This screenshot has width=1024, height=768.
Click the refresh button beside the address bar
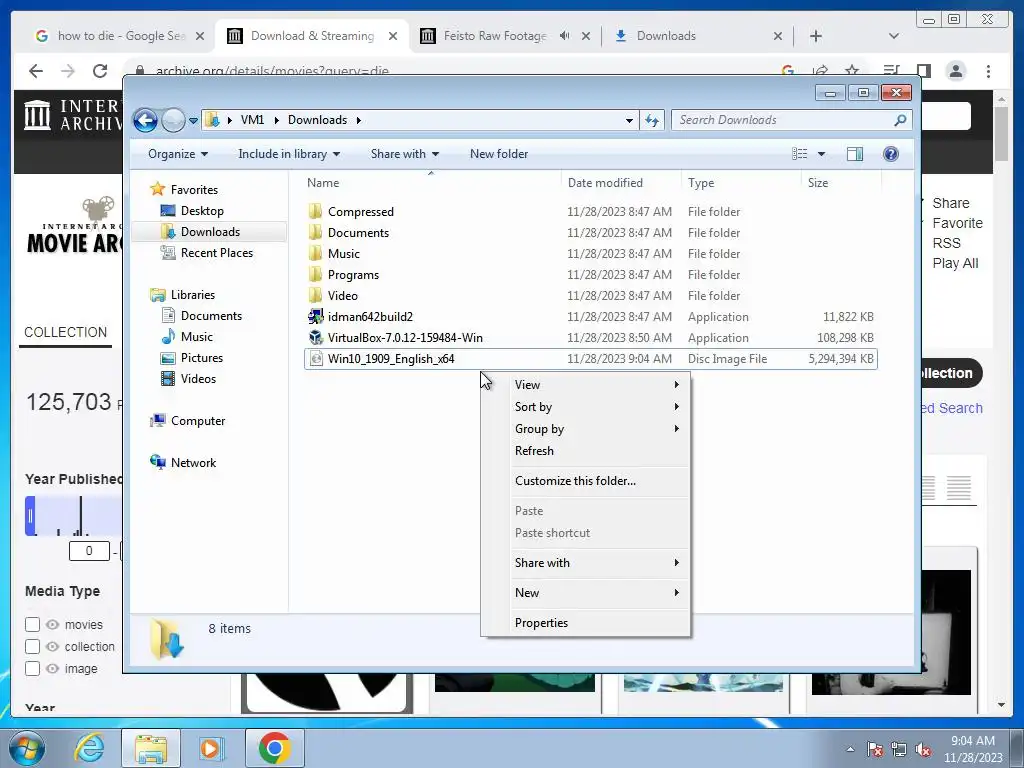pyautogui.click(x=652, y=120)
